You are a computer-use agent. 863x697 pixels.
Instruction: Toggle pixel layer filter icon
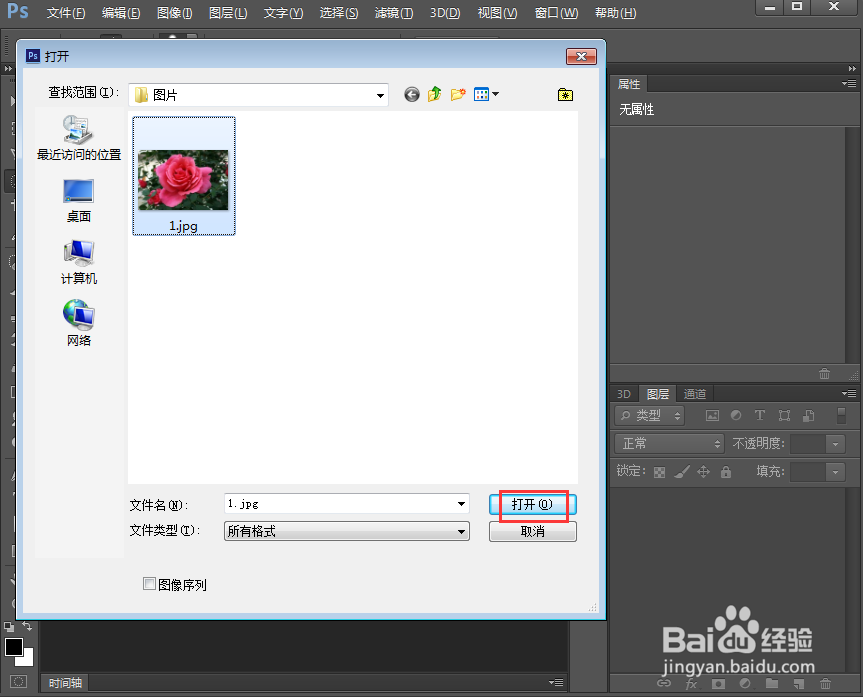(x=712, y=416)
